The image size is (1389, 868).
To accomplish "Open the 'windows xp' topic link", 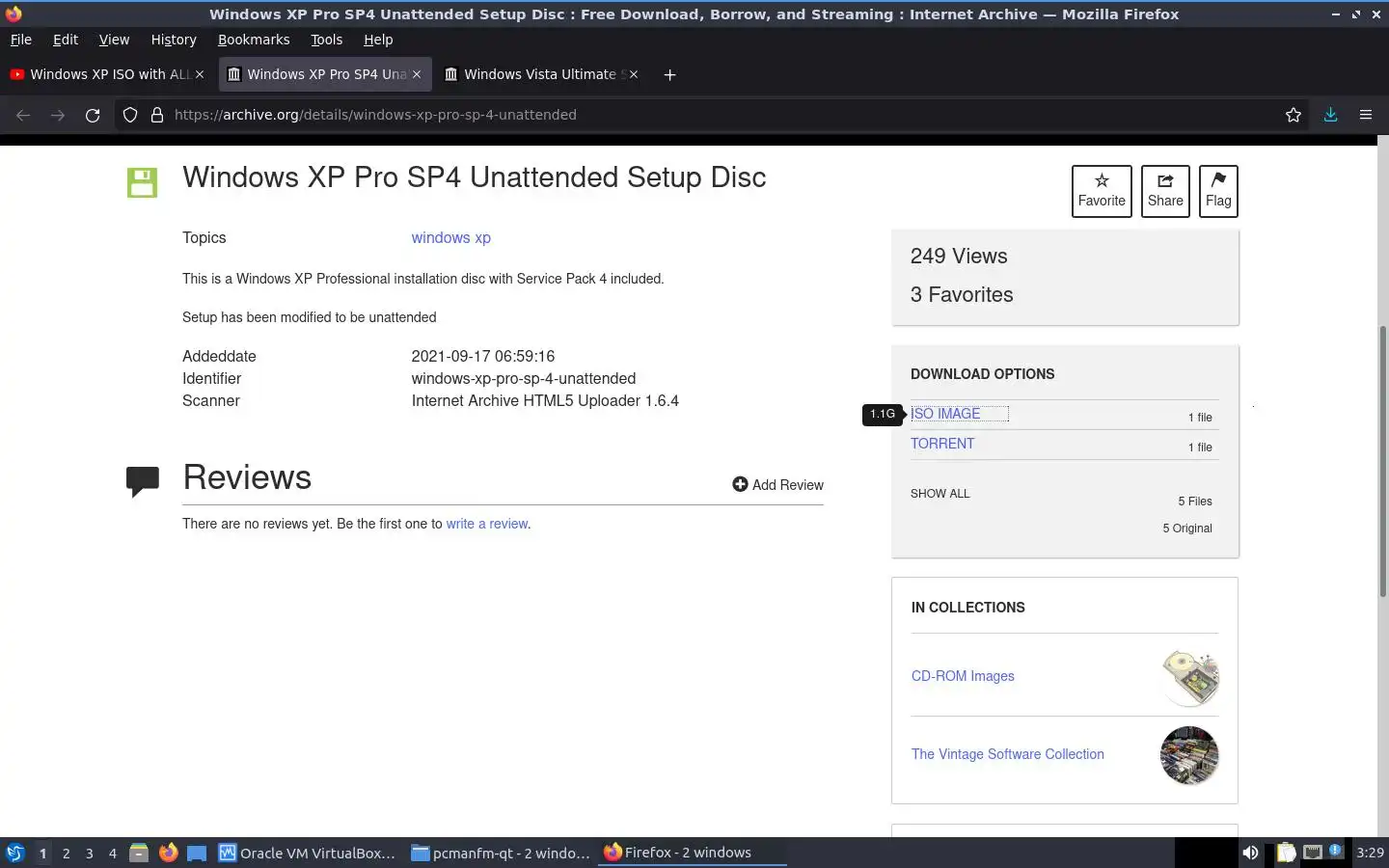I will click(450, 238).
